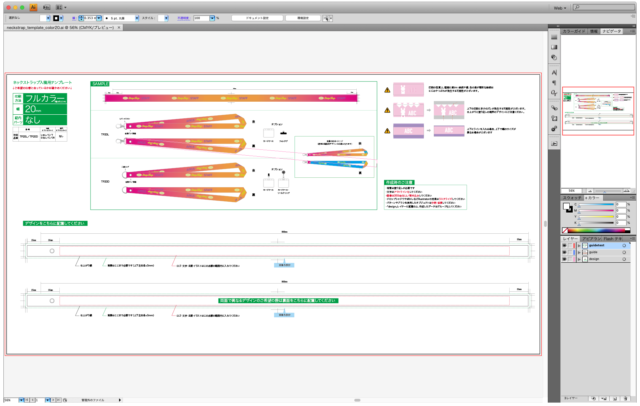Open the Brushes panel dock icon

(554, 129)
